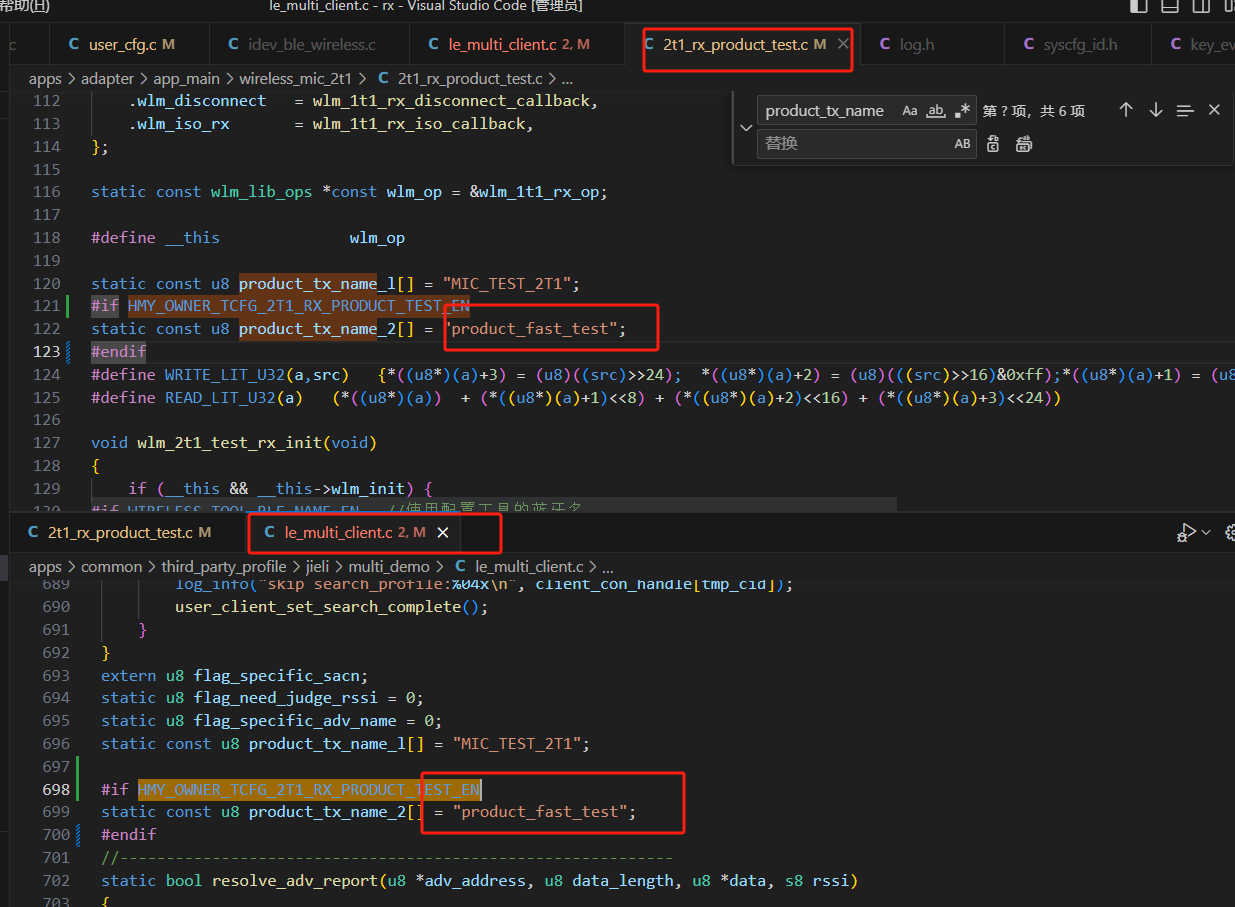Click the settings gear in lower editor toolbar

tap(1229, 533)
